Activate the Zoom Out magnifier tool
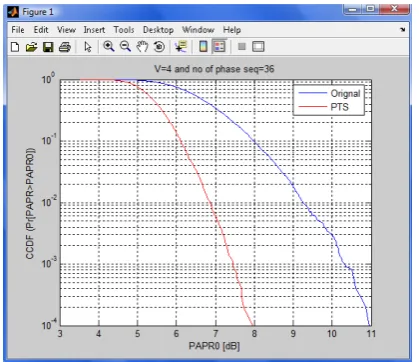This screenshot has height=362, width=419. 125,47
